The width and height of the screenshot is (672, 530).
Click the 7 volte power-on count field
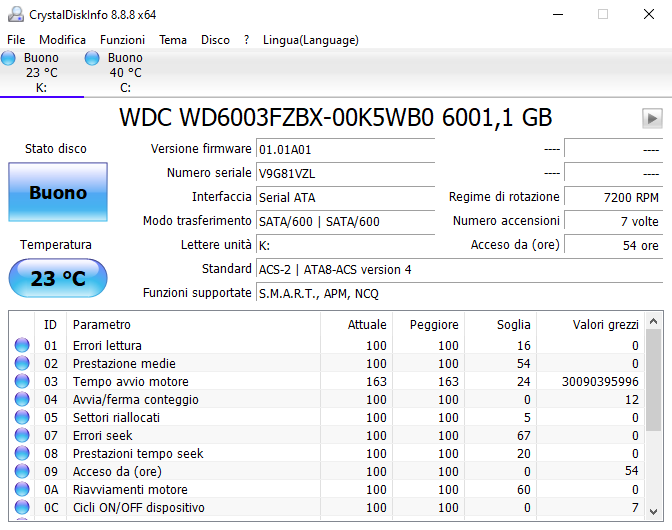[614, 222]
